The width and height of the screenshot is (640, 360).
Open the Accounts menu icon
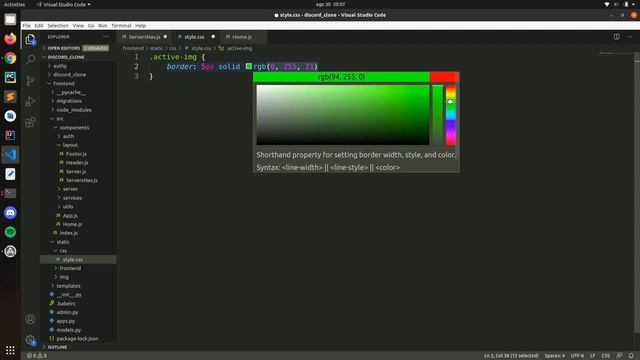(30, 319)
